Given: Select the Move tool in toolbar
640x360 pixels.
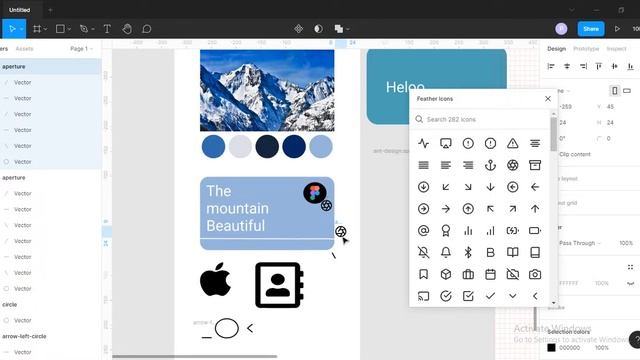Looking at the screenshot, I should click(12, 29).
